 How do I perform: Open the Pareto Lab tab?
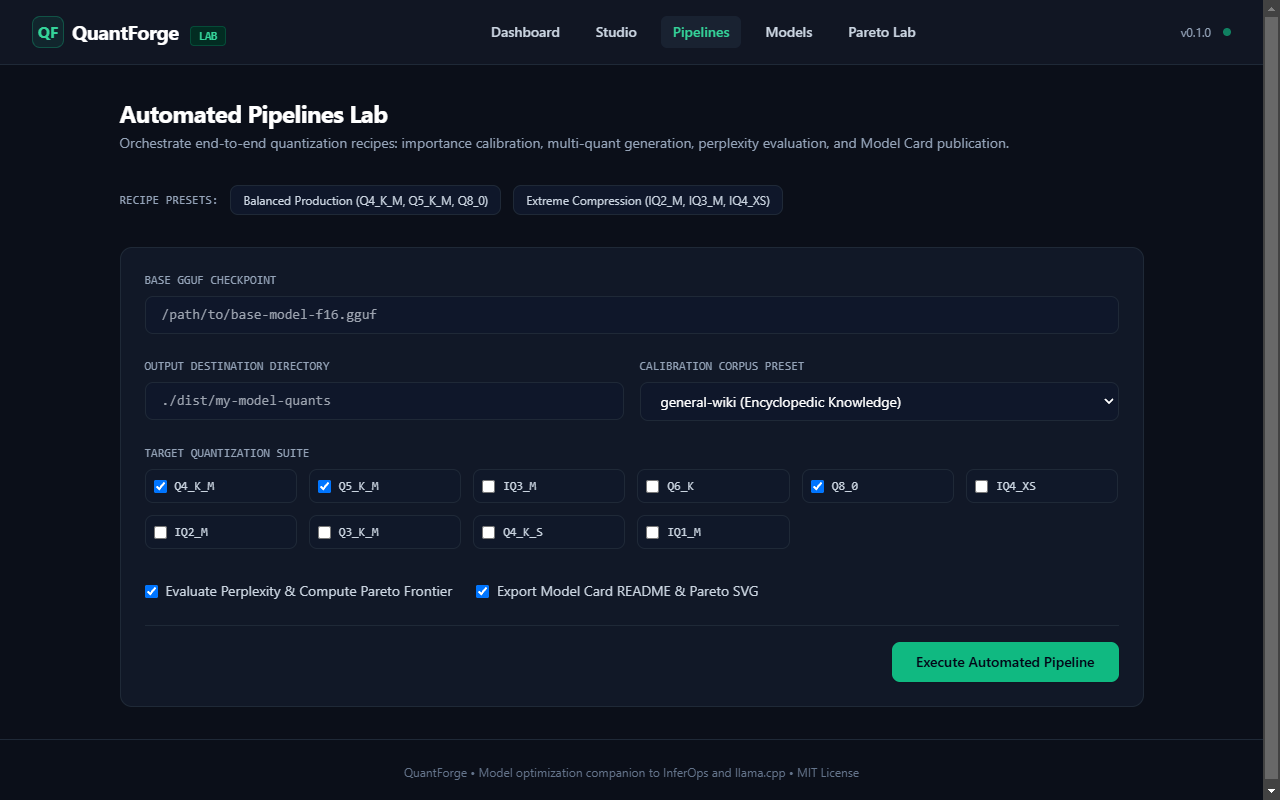(x=882, y=32)
